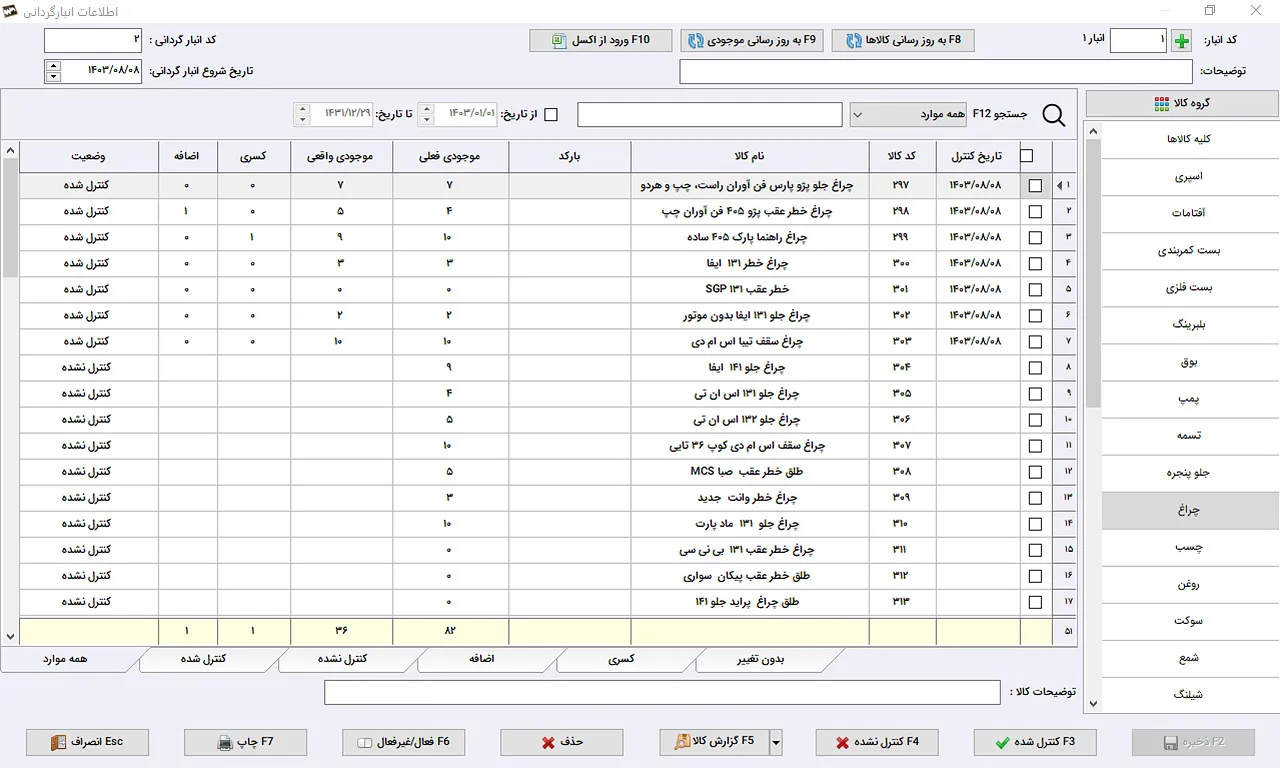The height and width of the screenshot is (768, 1280).
Task: Toggle the select-all checkbox in table header
Action: tap(1026, 156)
